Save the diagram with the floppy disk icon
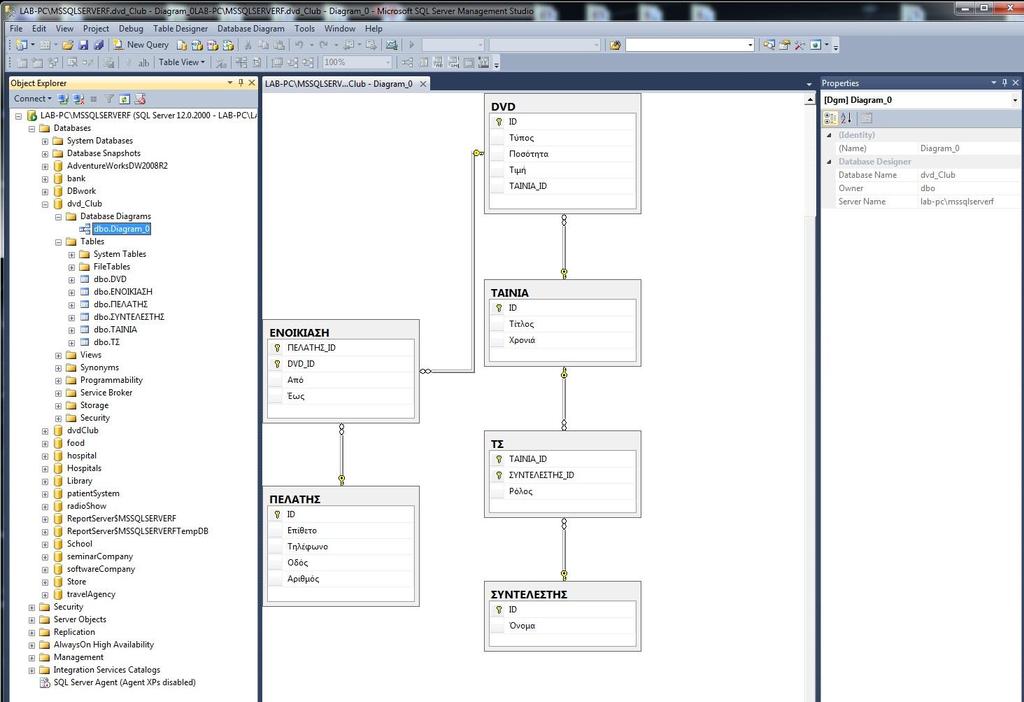The height and width of the screenshot is (702, 1024). [x=84, y=45]
